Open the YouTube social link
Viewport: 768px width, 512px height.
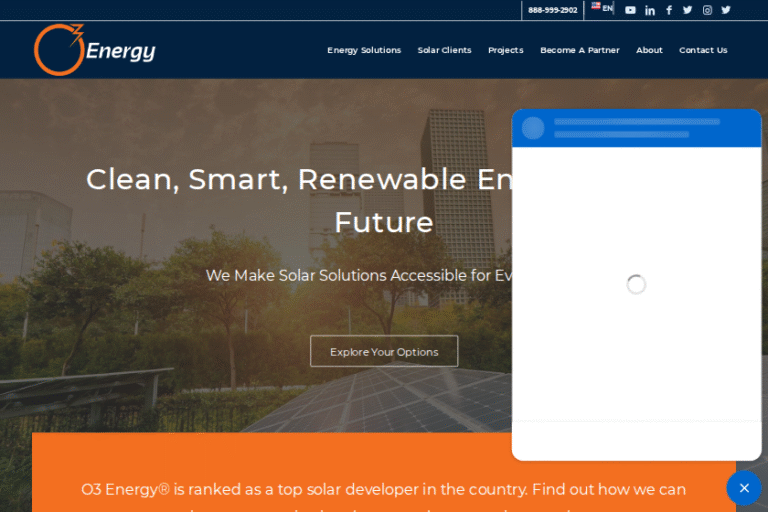[x=630, y=10]
